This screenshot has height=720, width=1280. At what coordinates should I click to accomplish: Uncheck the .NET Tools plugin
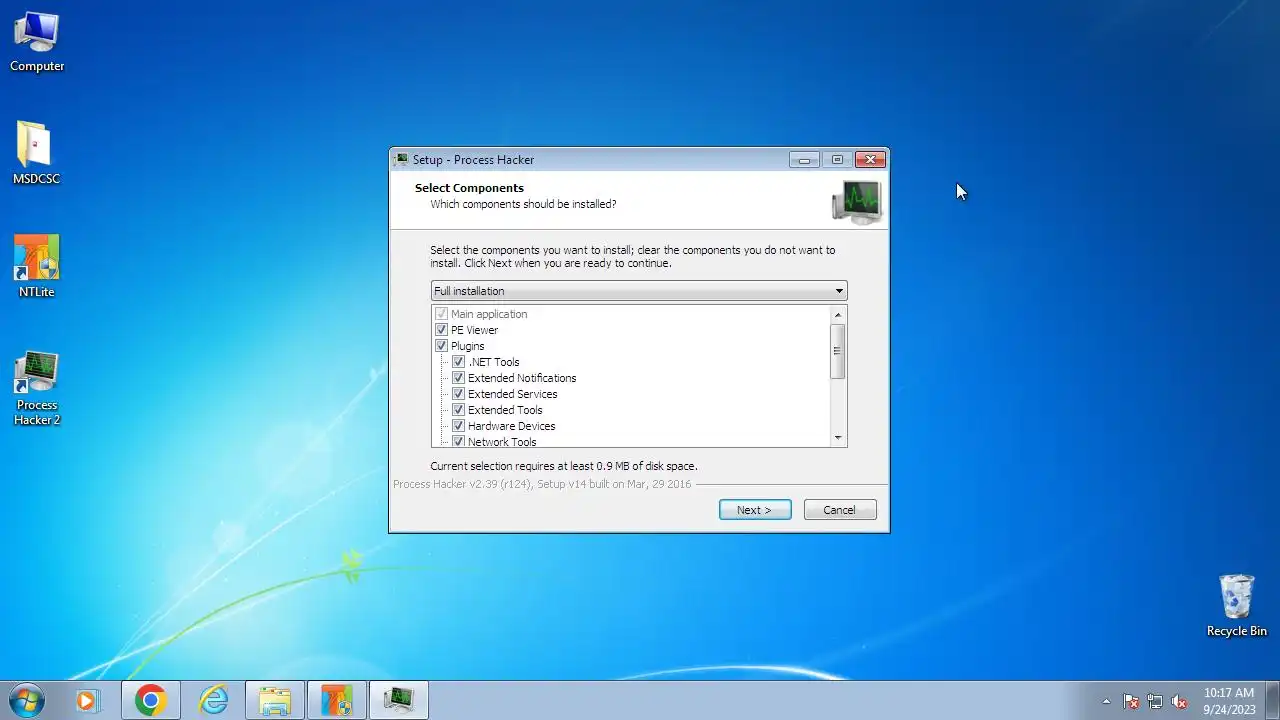[458, 362]
